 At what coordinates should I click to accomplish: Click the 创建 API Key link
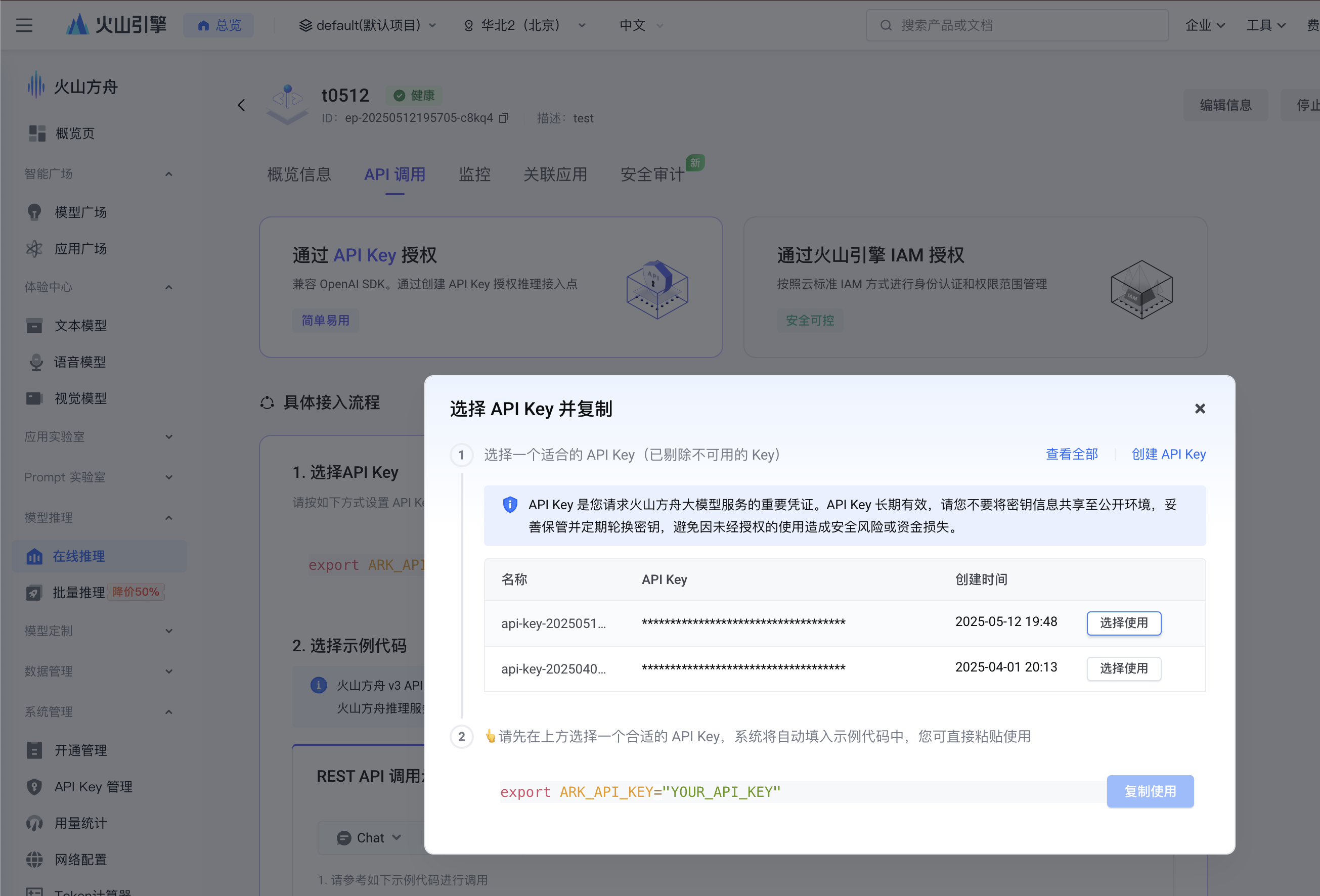[1168, 454]
